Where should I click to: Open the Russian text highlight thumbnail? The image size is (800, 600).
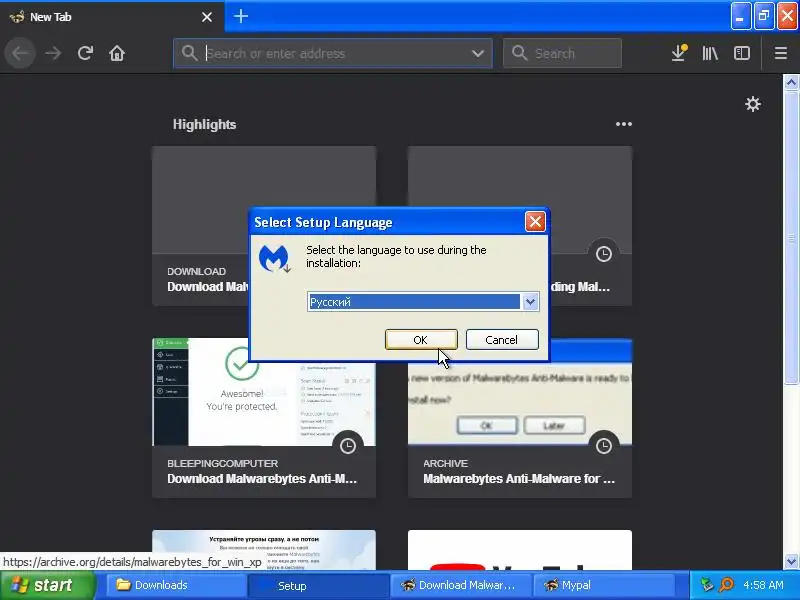point(264,550)
